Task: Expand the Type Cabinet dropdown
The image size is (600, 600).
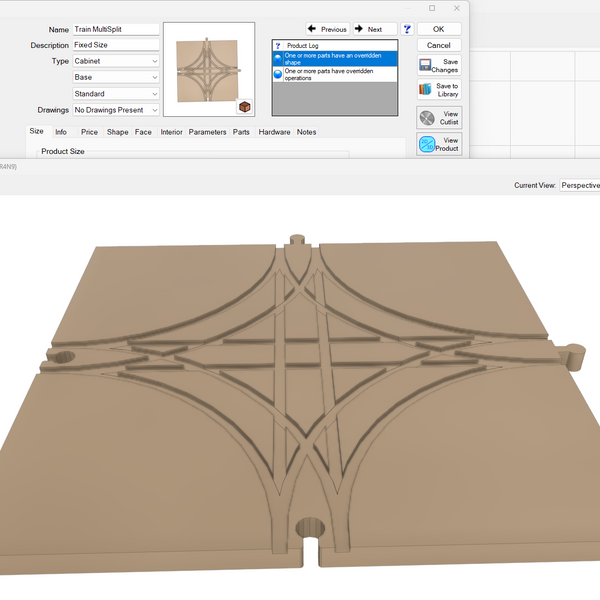Action: coord(115,62)
